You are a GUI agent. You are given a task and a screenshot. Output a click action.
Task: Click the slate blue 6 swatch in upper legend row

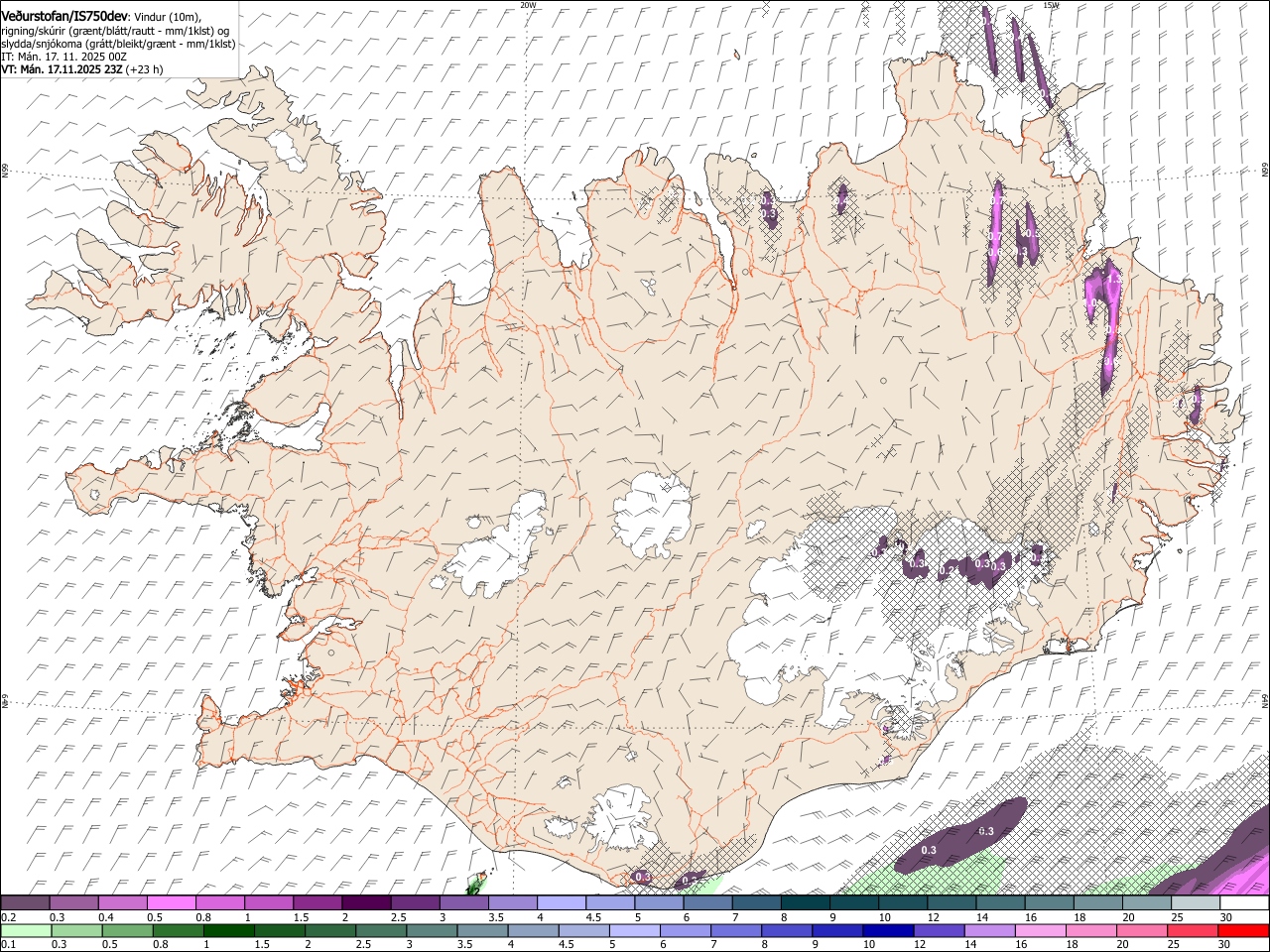708,903
